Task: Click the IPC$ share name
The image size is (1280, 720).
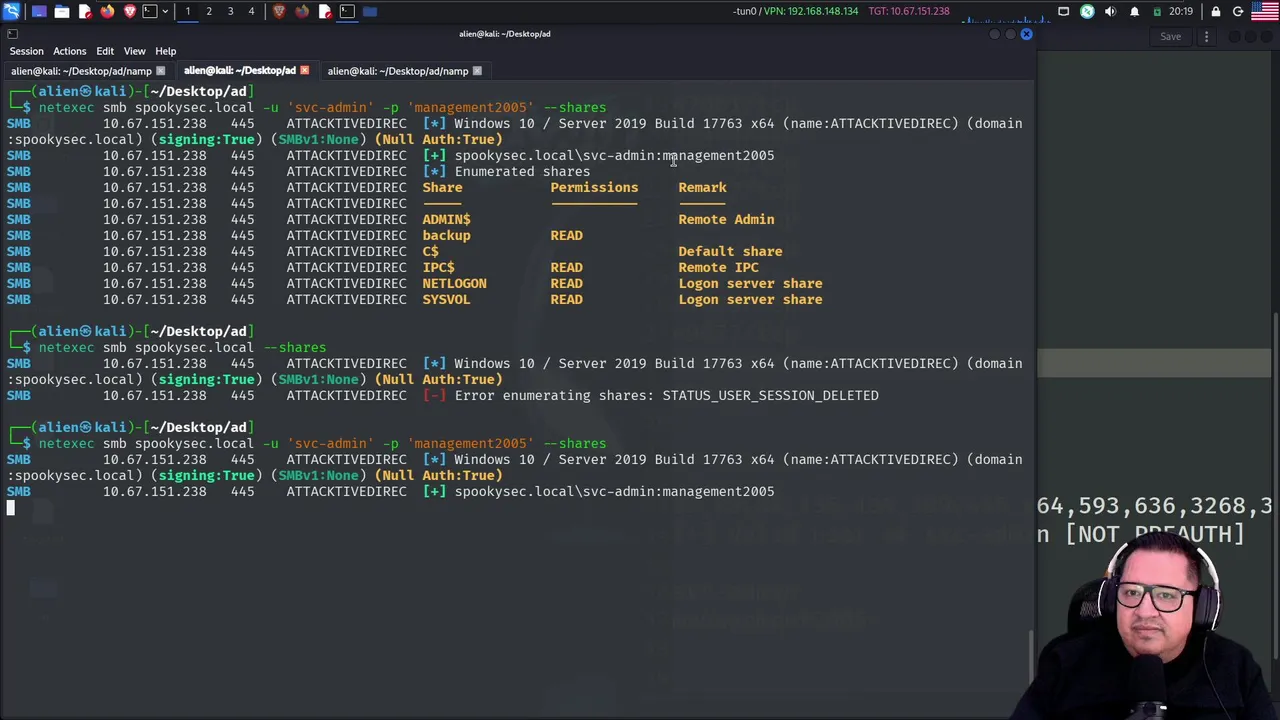Action: click(x=438, y=267)
